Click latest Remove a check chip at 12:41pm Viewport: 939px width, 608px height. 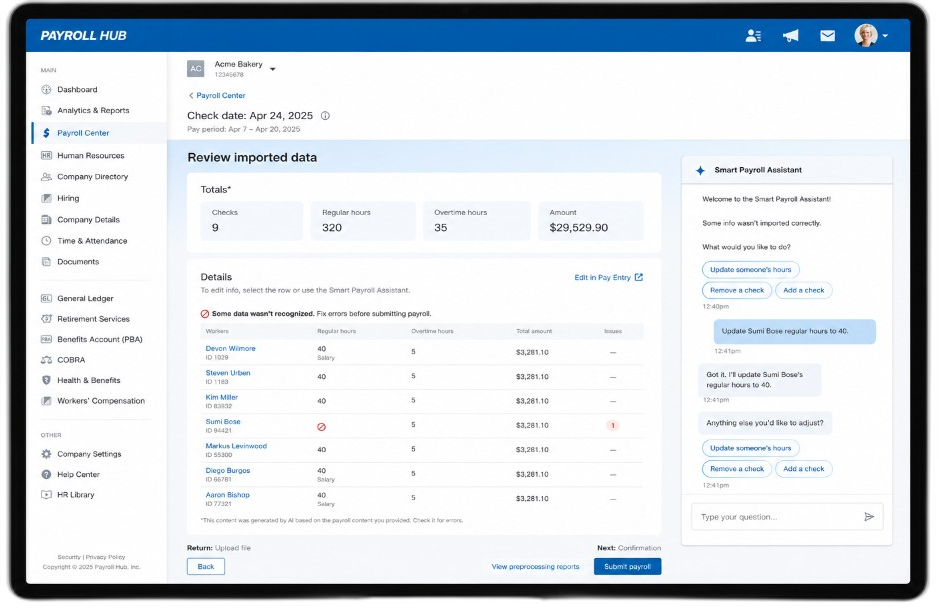coord(737,469)
